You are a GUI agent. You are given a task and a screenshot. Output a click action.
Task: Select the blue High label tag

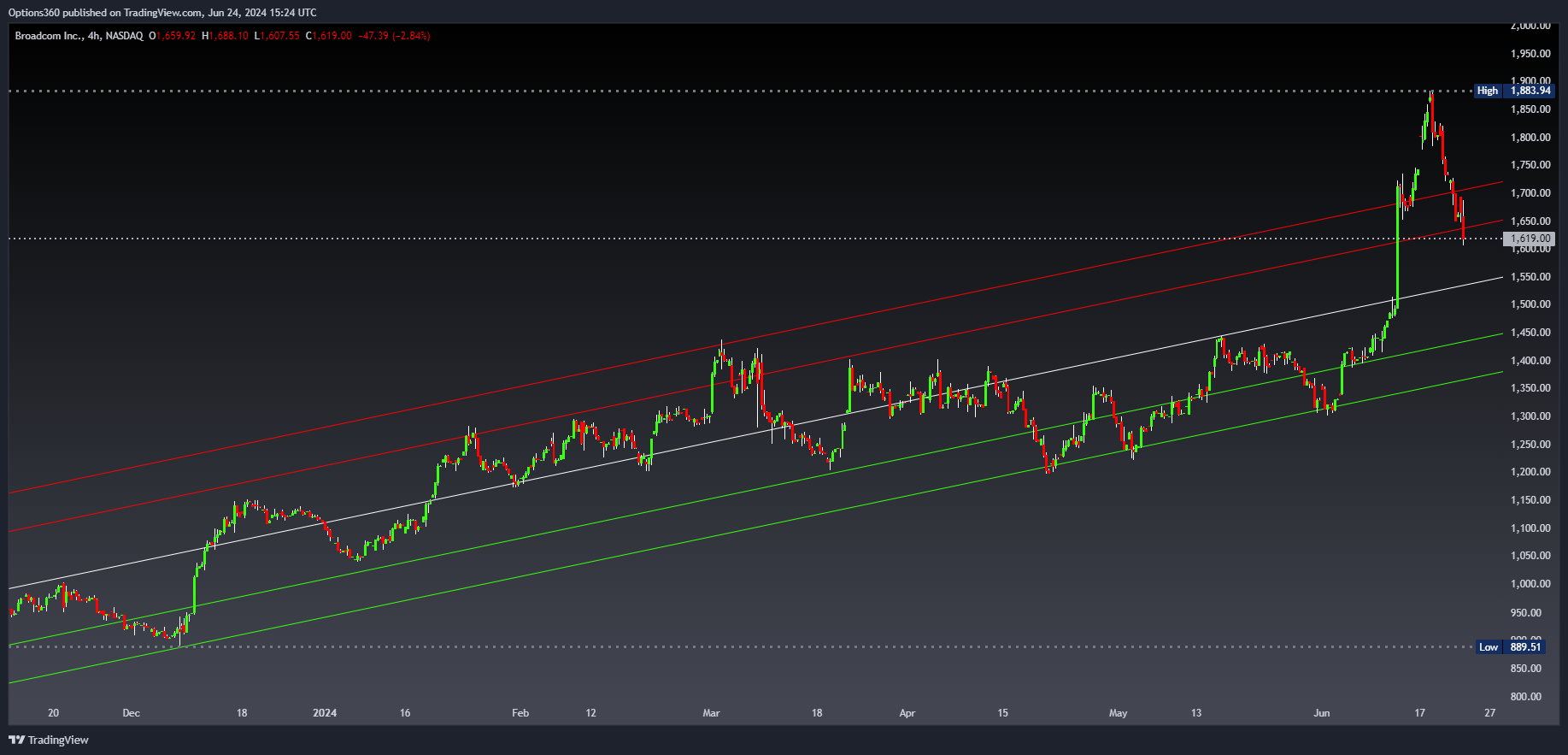[1488, 91]
